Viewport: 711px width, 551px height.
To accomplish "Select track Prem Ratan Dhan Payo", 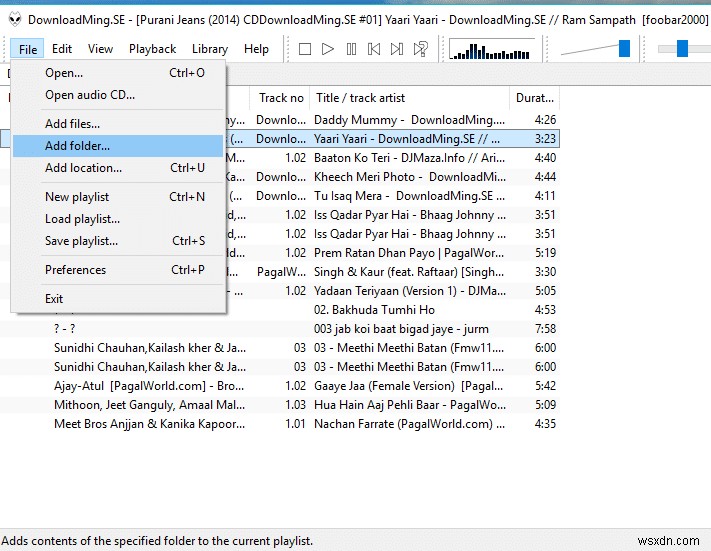I will [409, 253].
